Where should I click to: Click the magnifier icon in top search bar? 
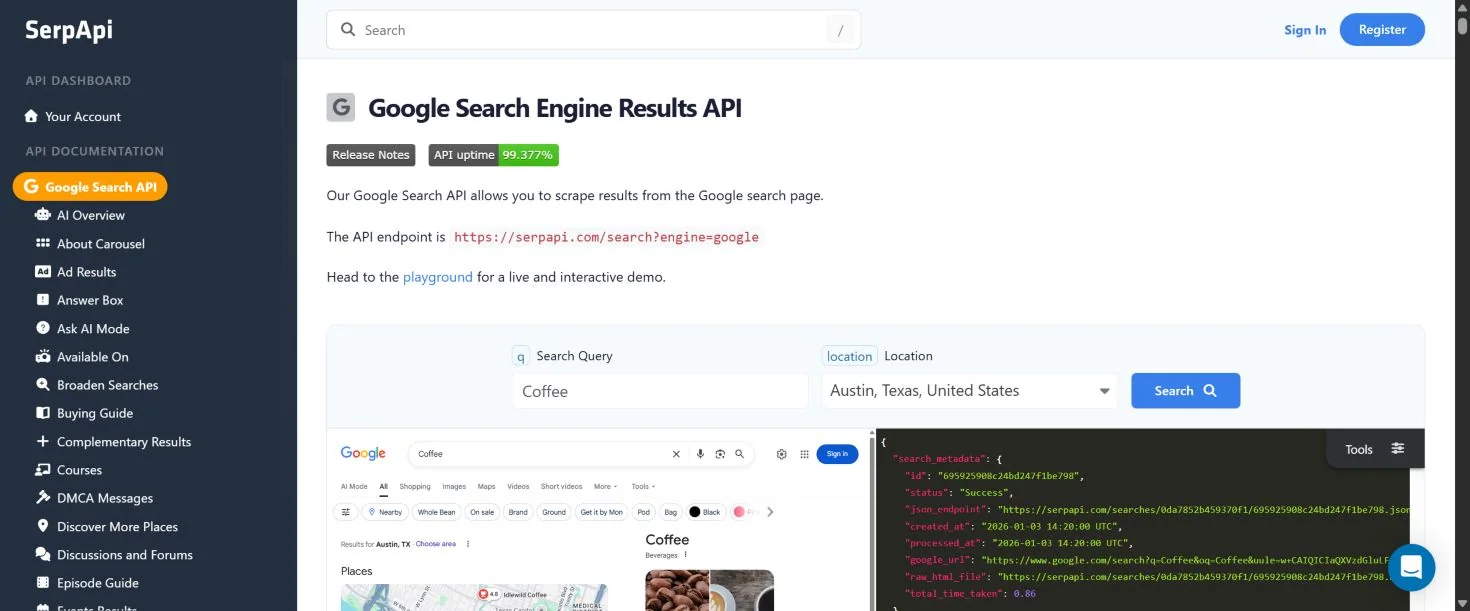[x=348, y=30]
